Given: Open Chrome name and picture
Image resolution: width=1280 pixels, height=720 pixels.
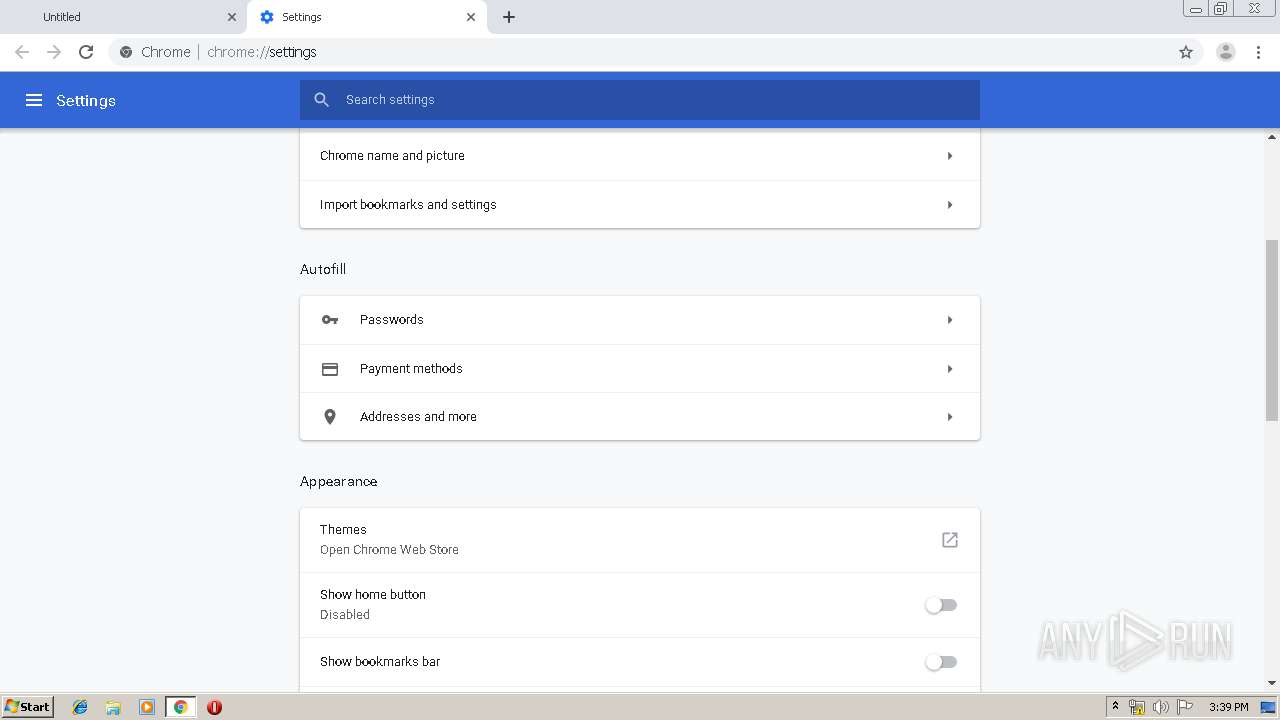Looking at the screenshot, I should coord(640,156).
